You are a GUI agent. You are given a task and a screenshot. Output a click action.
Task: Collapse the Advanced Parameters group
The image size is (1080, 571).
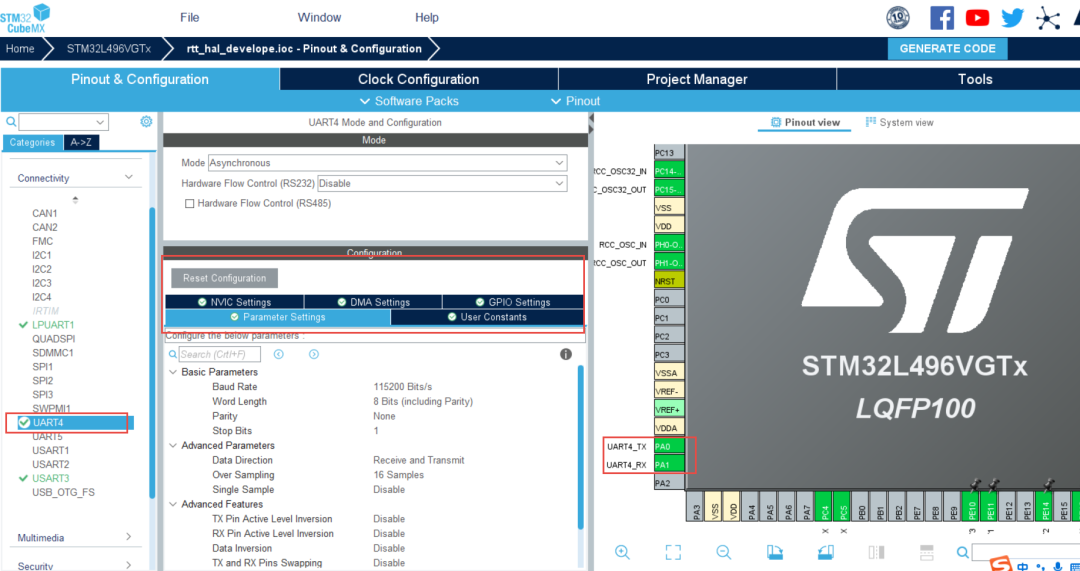pyautogui.click(x=172, y=446)
